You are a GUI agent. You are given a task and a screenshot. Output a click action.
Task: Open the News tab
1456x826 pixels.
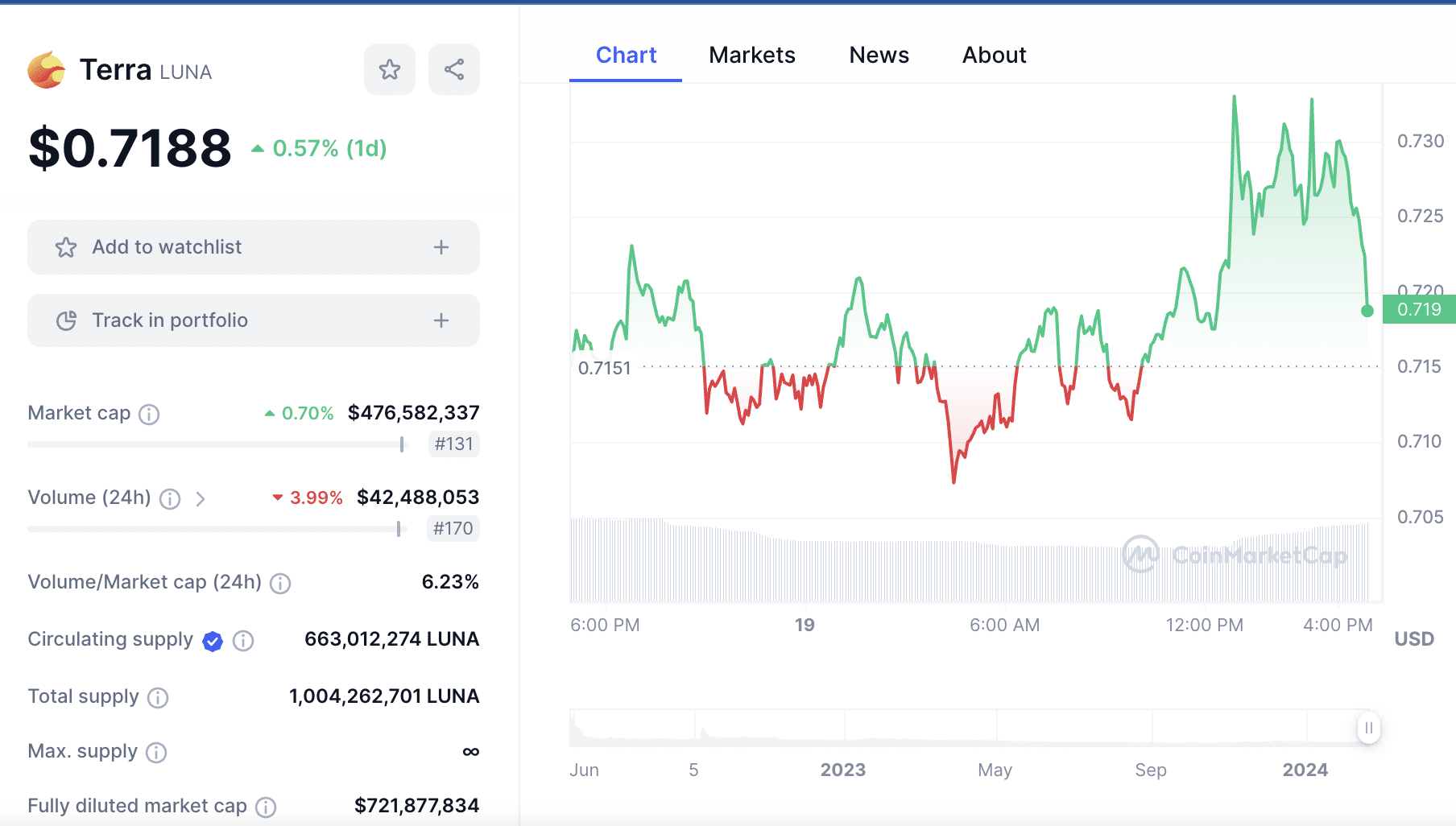click(879, 55)
